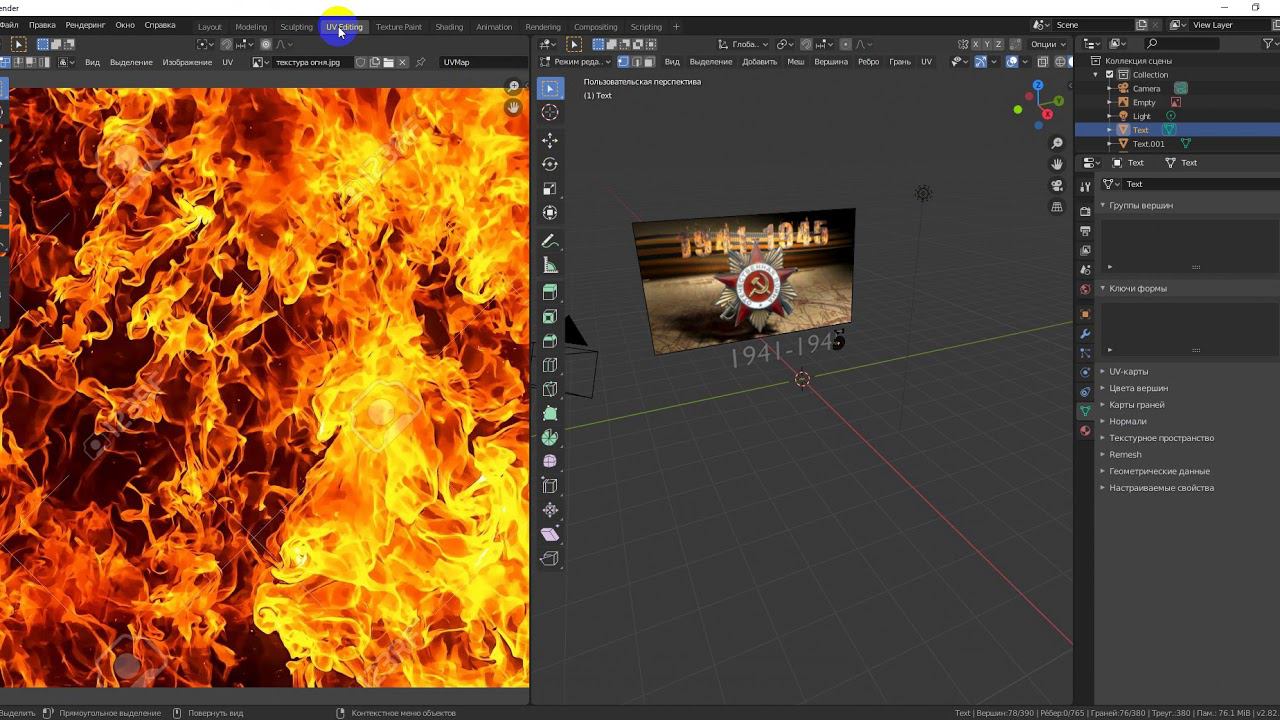The image size is (1280, 720).
Task: Select Text.001 in the outliner
Action: (1148, 144)
